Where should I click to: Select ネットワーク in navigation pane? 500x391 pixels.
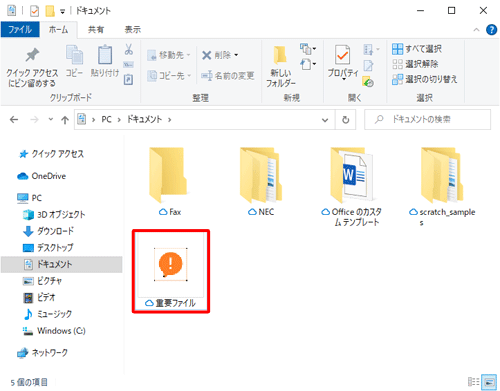(x=42, y=353)
